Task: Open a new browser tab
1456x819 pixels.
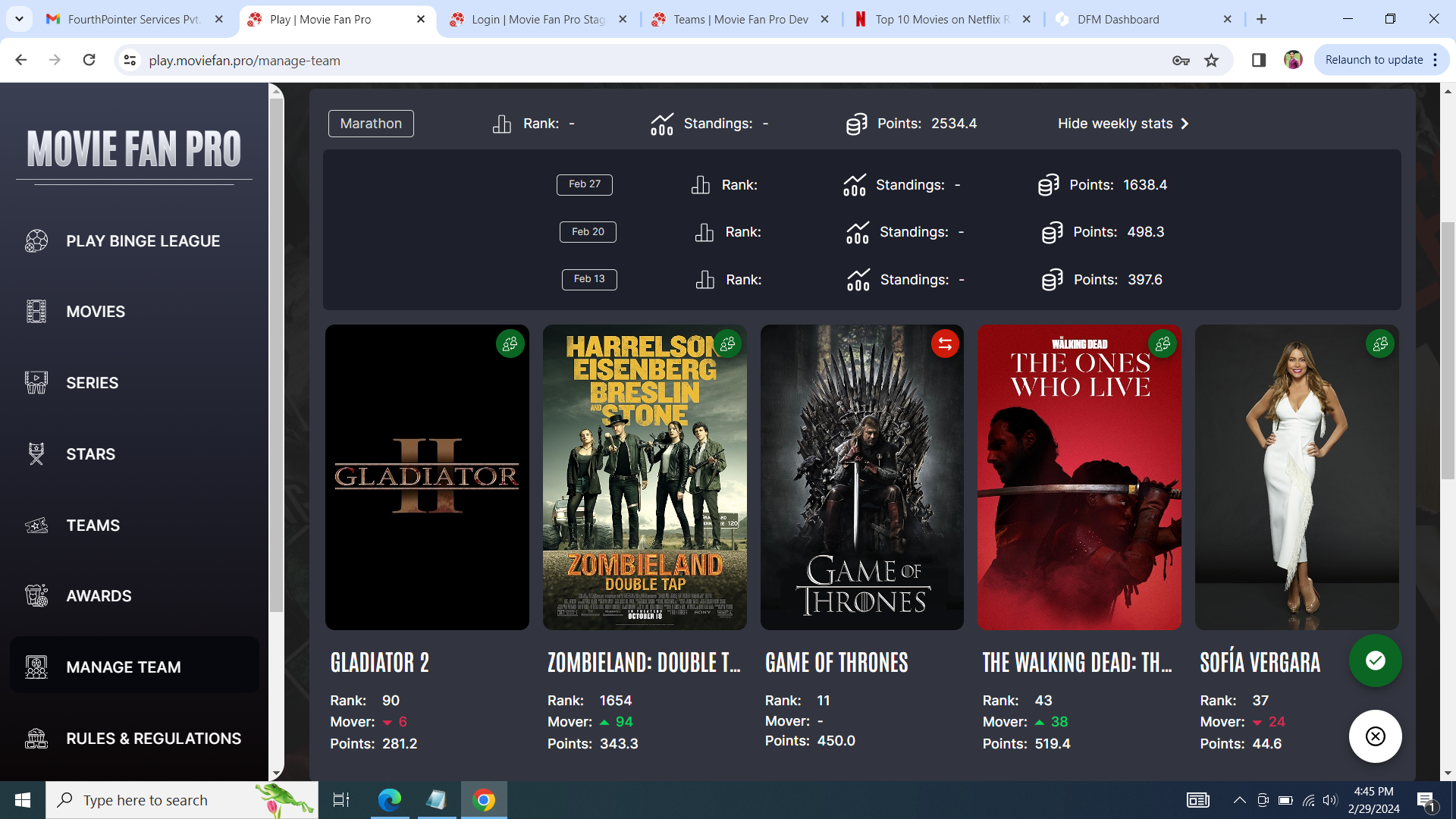Action: click(1262, 19)
